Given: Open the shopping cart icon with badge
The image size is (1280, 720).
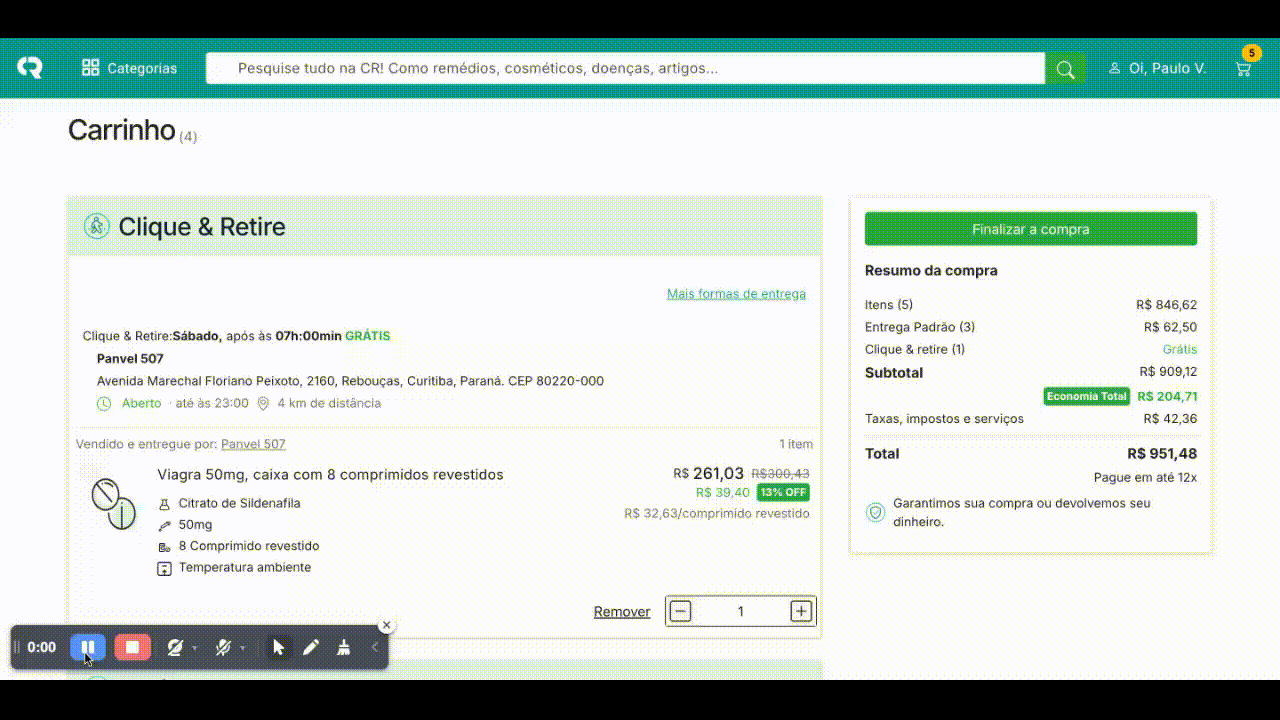Looking at the screenshot, I should [1244, 66].
